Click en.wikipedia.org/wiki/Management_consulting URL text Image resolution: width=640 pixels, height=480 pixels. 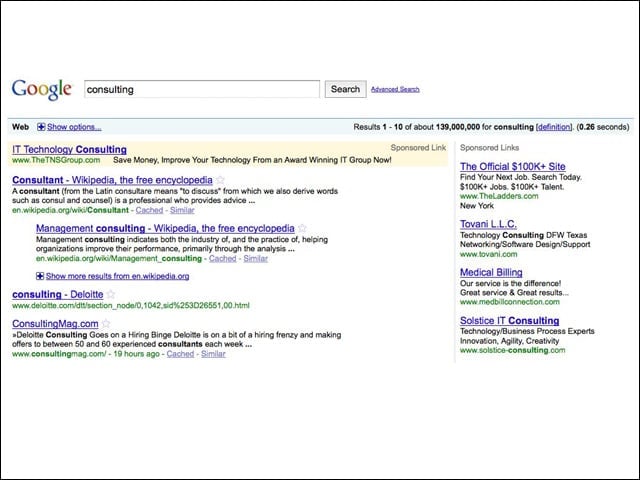click(x=119, y=258)
